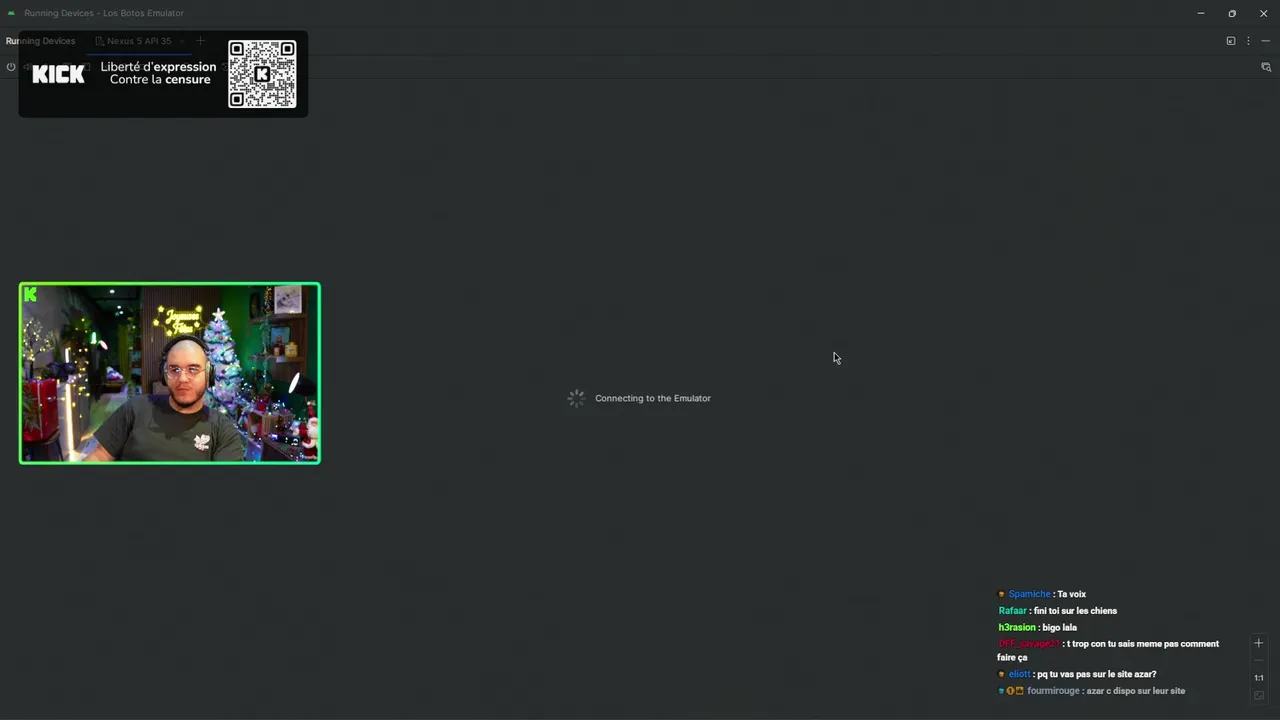Set zoom to 1:1 actual size

coord(1259,678)
